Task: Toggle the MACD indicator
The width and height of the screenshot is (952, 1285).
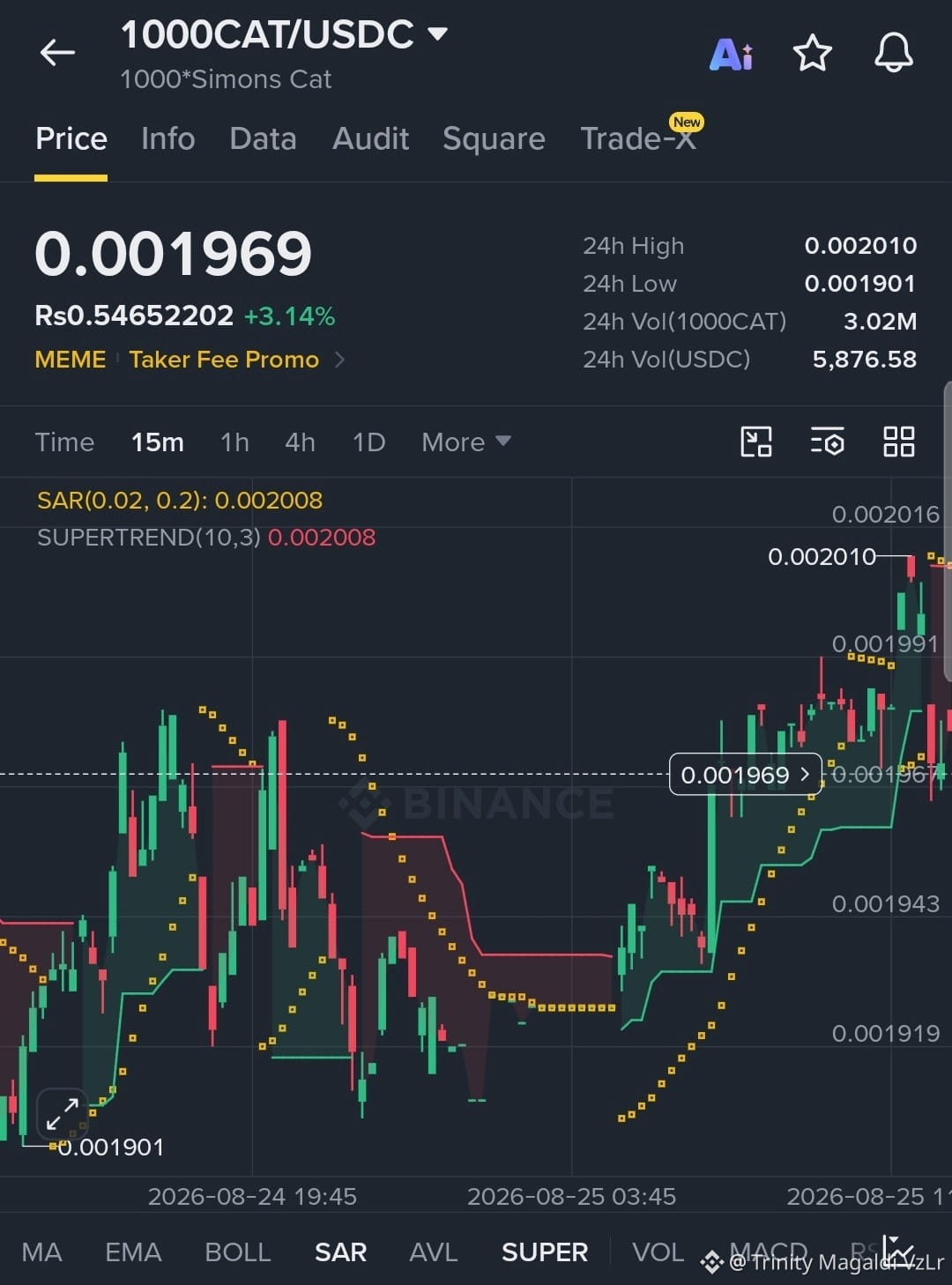Action: pos(769,1252)
